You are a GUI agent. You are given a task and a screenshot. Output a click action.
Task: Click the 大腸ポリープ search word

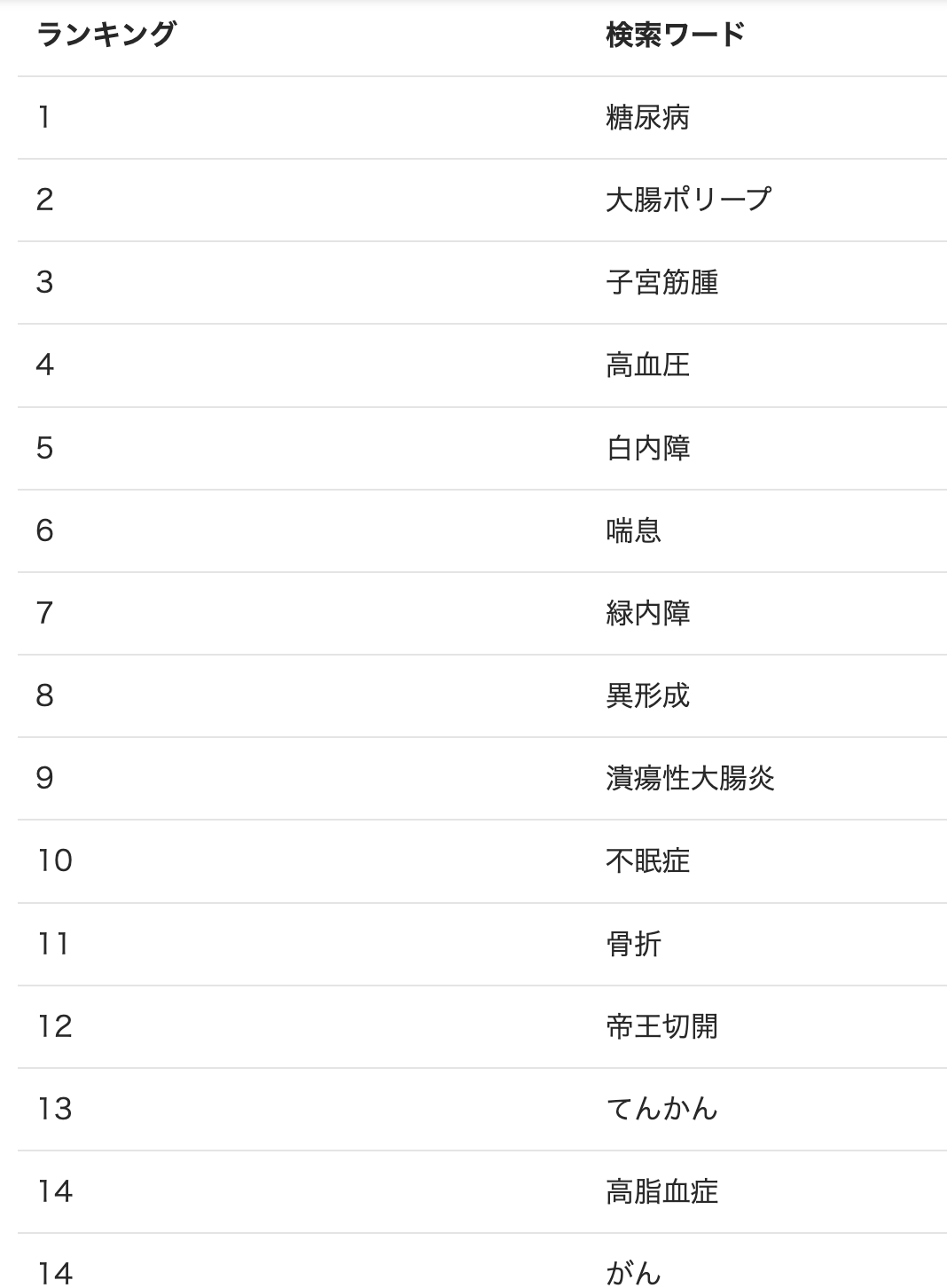click(x=688, y=200)
